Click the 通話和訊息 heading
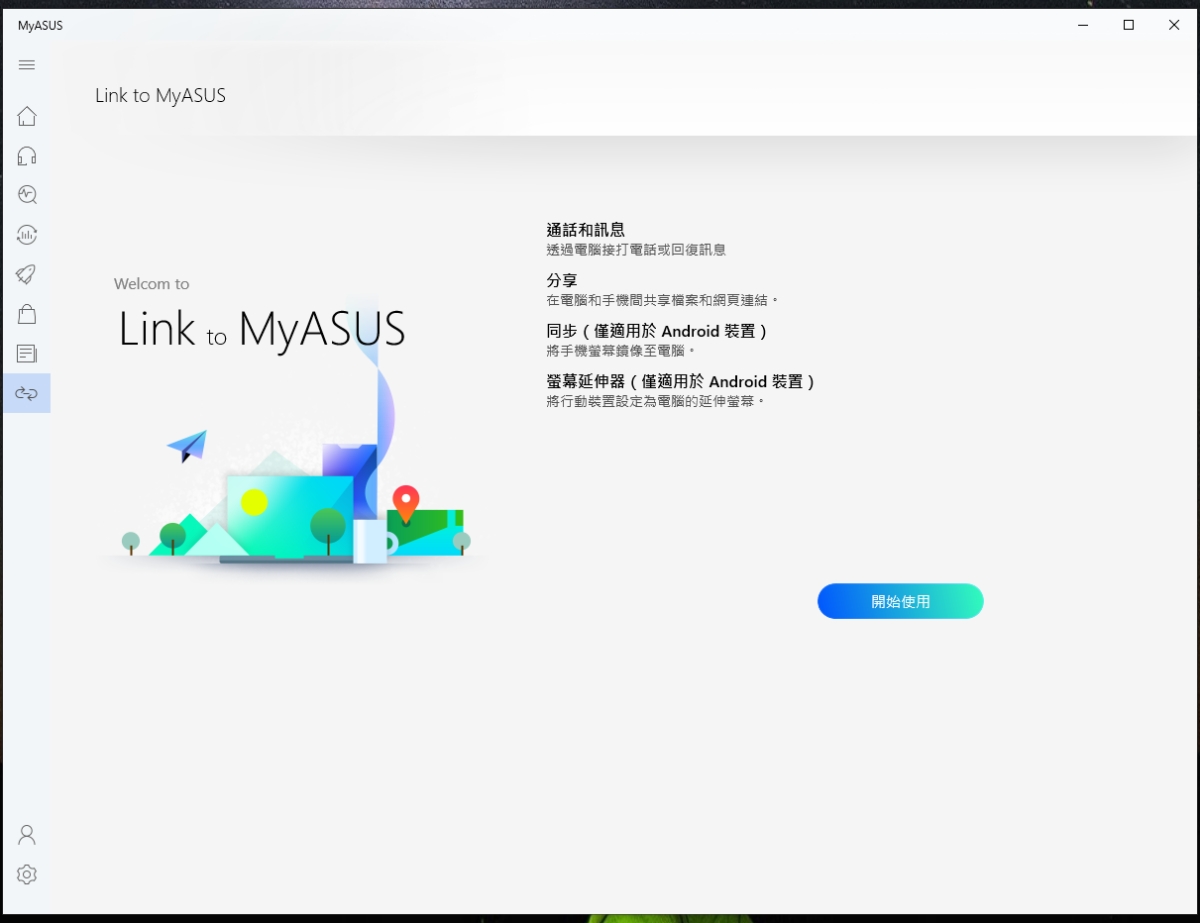 (x=586, y=230)
